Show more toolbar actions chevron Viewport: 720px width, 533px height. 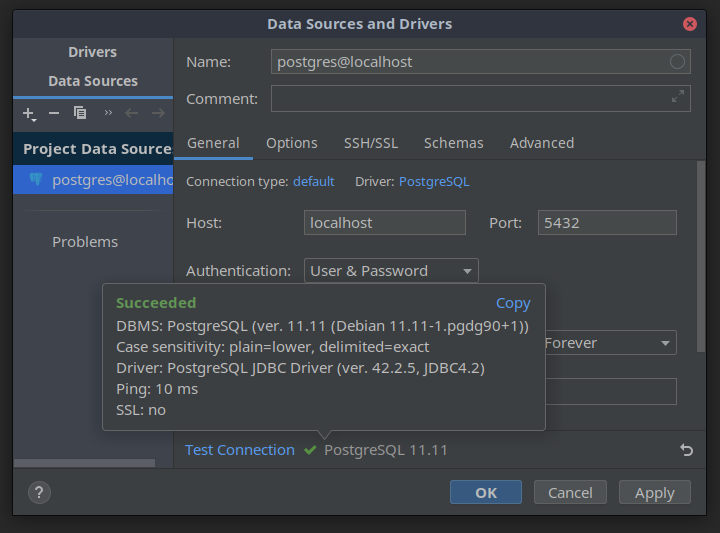click(x=108, y=112)
